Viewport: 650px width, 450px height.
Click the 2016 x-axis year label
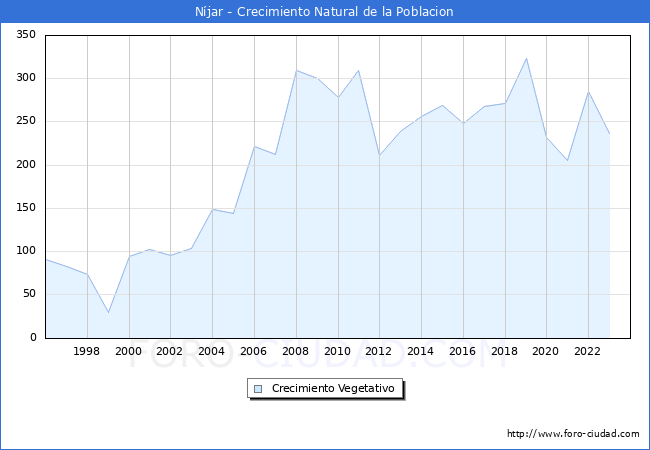coord(463,351)
